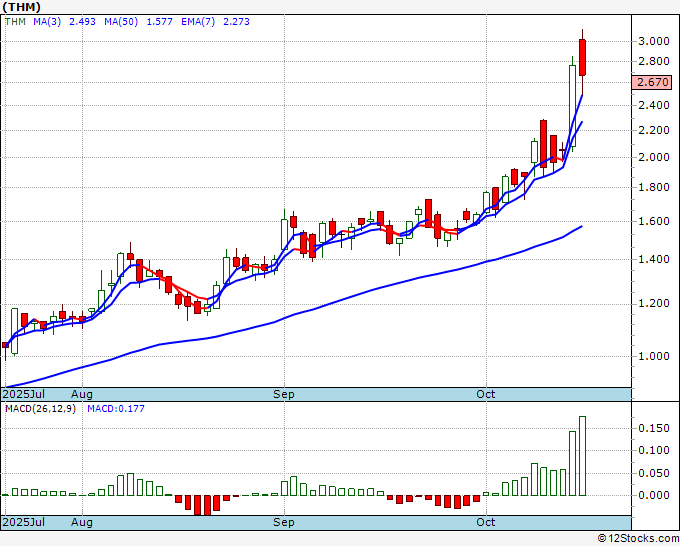Click the 2.000 price axis label
This screenshot has height=546, width=680.
coord(654,157)
